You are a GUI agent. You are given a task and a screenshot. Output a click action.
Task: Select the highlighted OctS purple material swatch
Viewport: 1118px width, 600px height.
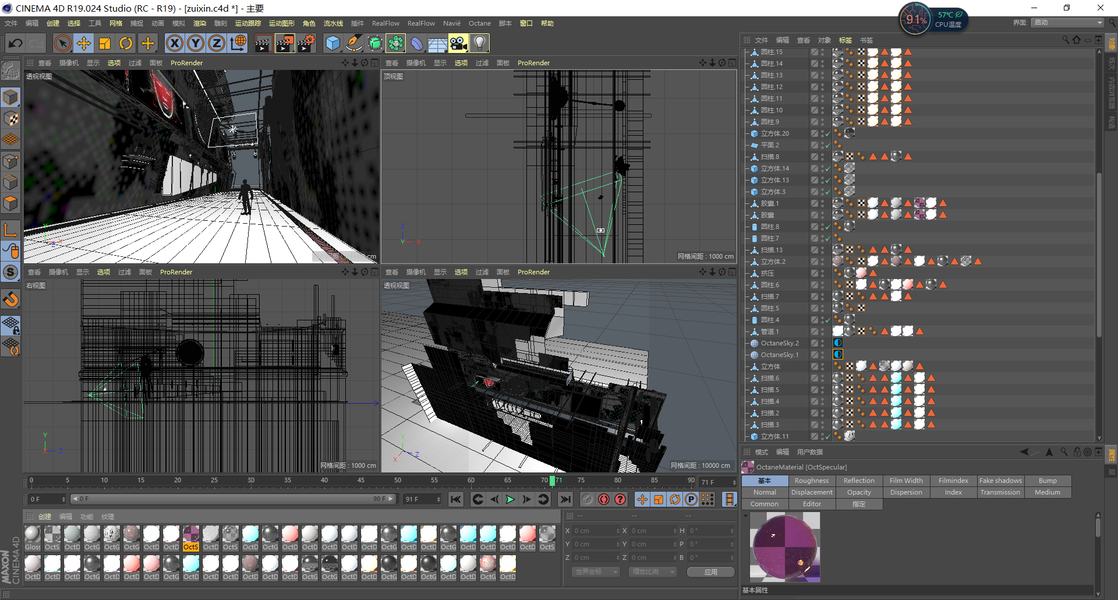point(190,536)
